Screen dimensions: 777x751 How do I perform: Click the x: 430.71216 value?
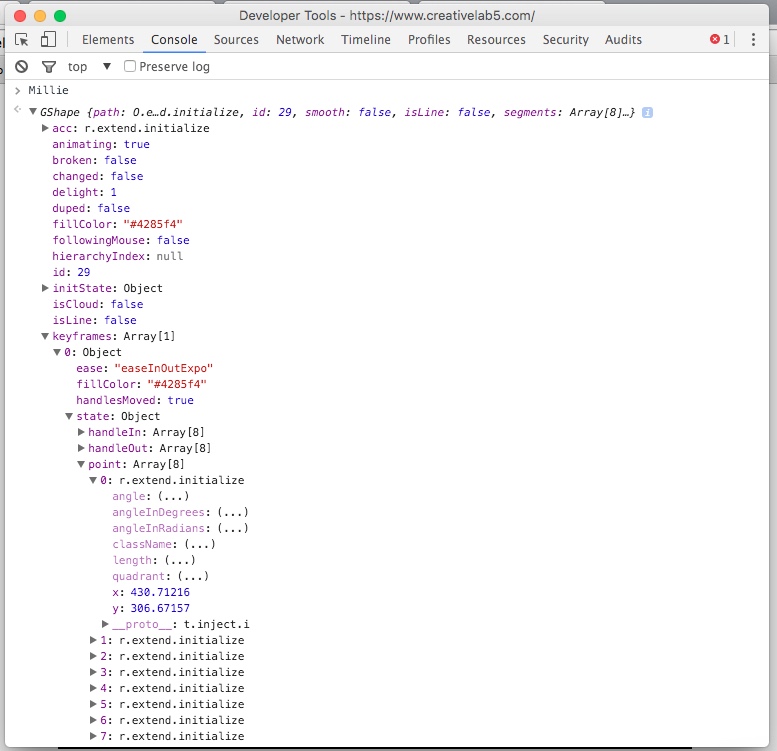(160, 592)
